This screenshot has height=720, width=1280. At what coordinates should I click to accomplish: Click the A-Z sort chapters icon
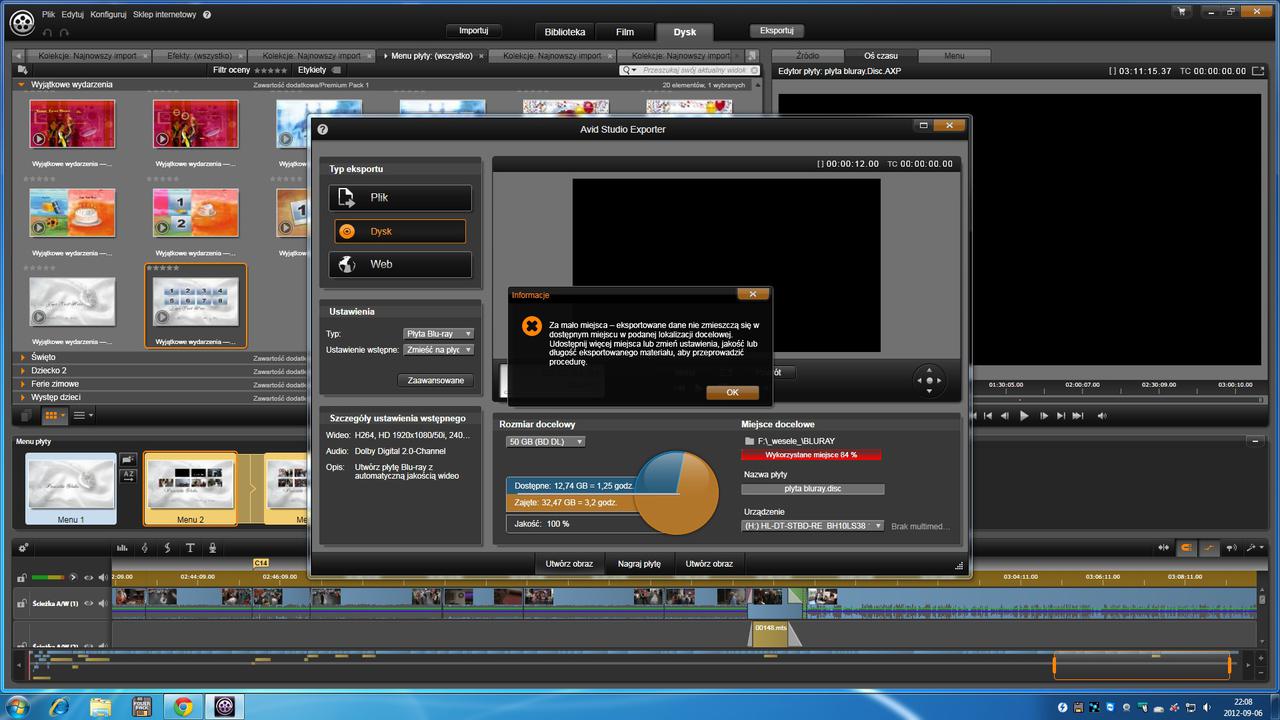(x=128, y=476)
